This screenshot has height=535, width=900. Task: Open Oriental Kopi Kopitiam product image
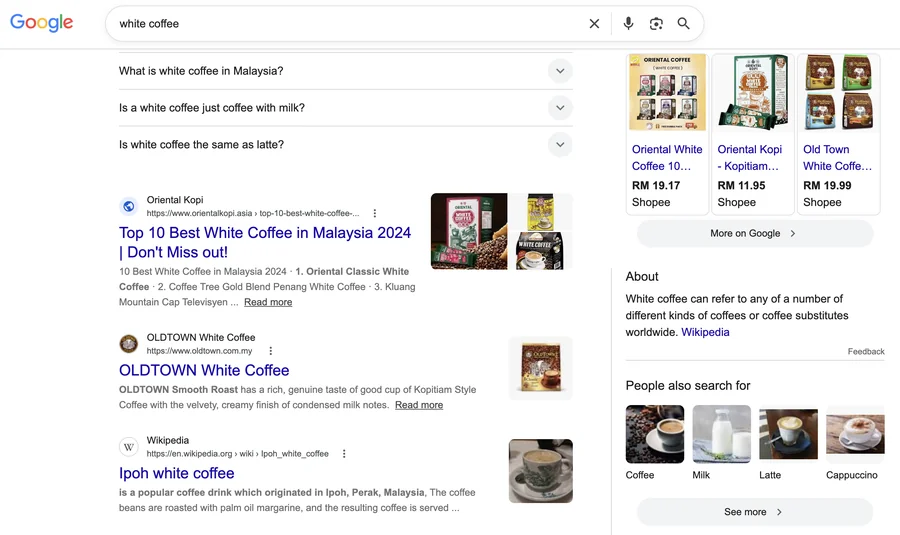[x=753, y=92]
